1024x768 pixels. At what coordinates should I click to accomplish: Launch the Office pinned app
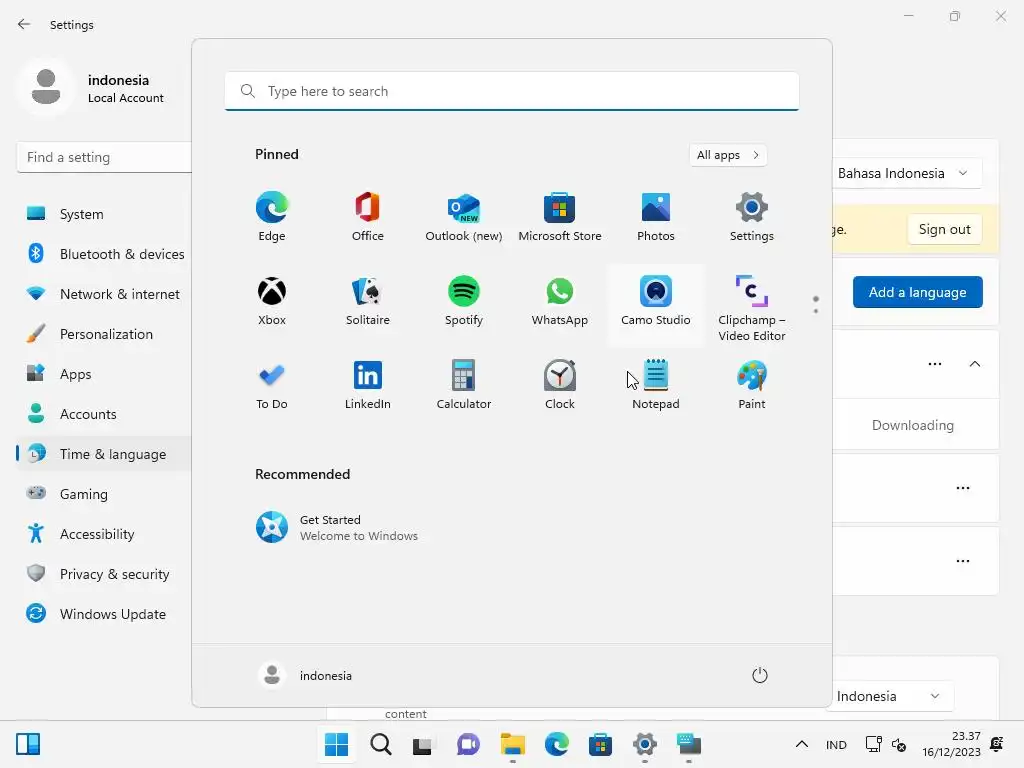click(x=368, y=217)
